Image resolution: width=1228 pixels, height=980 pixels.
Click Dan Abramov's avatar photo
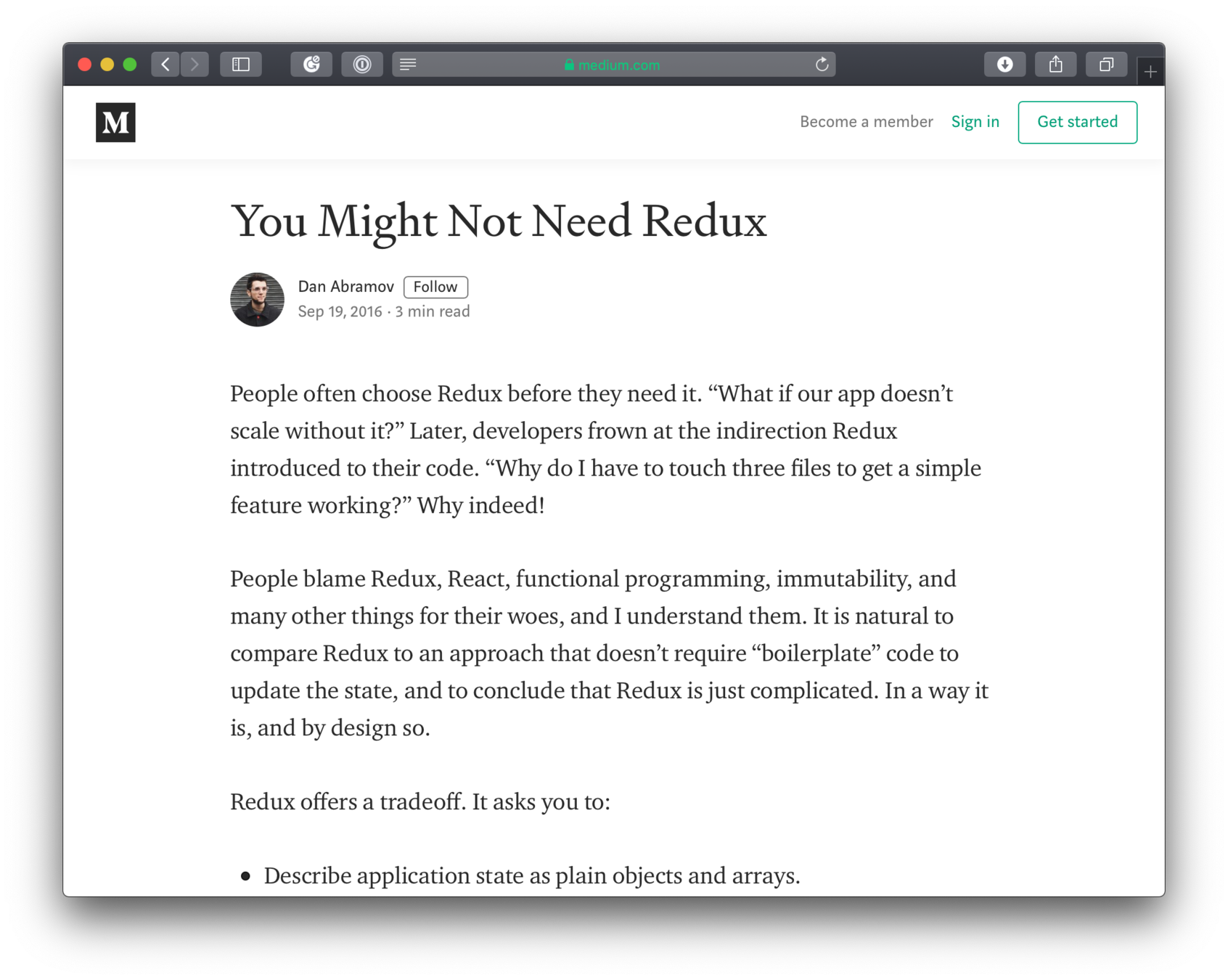257,300
